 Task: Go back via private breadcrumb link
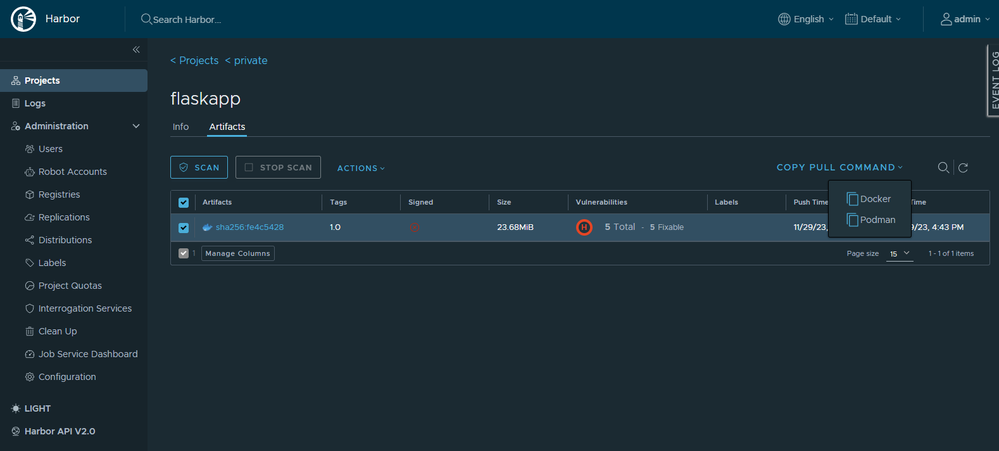246,61
